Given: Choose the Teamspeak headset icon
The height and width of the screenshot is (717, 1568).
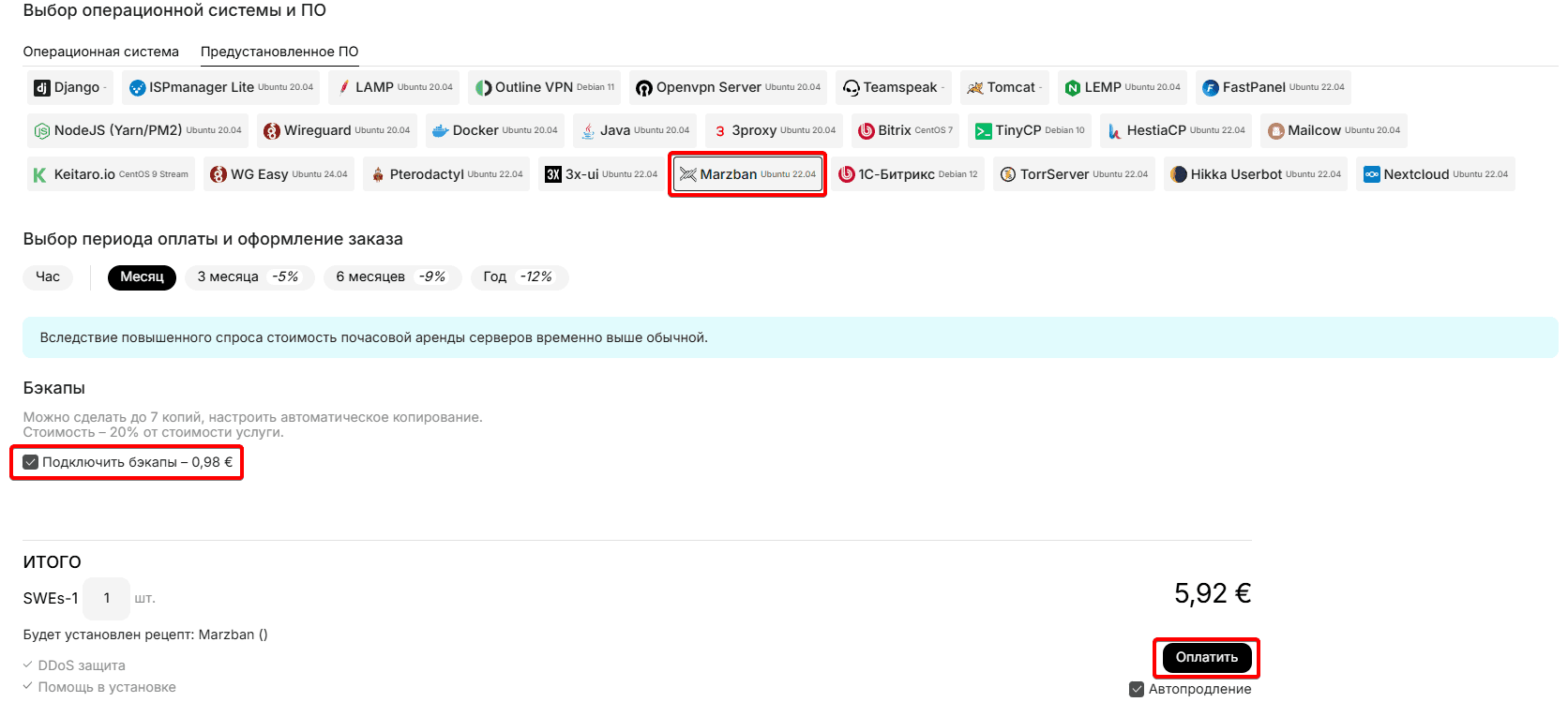Looking at the screenshot, I should (x=851, y=88).
